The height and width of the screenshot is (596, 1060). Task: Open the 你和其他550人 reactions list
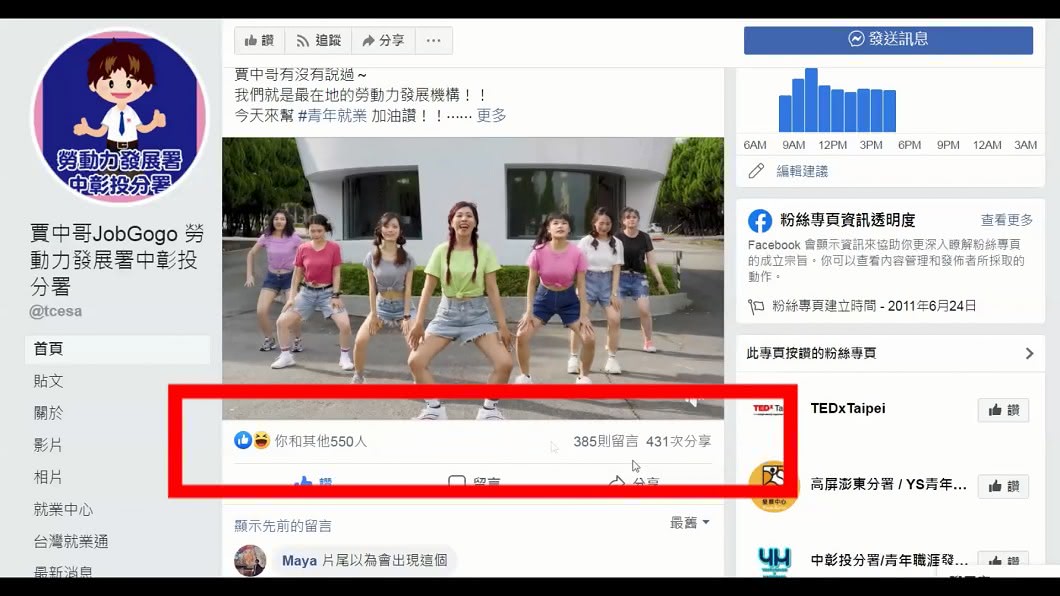(320, 441)
